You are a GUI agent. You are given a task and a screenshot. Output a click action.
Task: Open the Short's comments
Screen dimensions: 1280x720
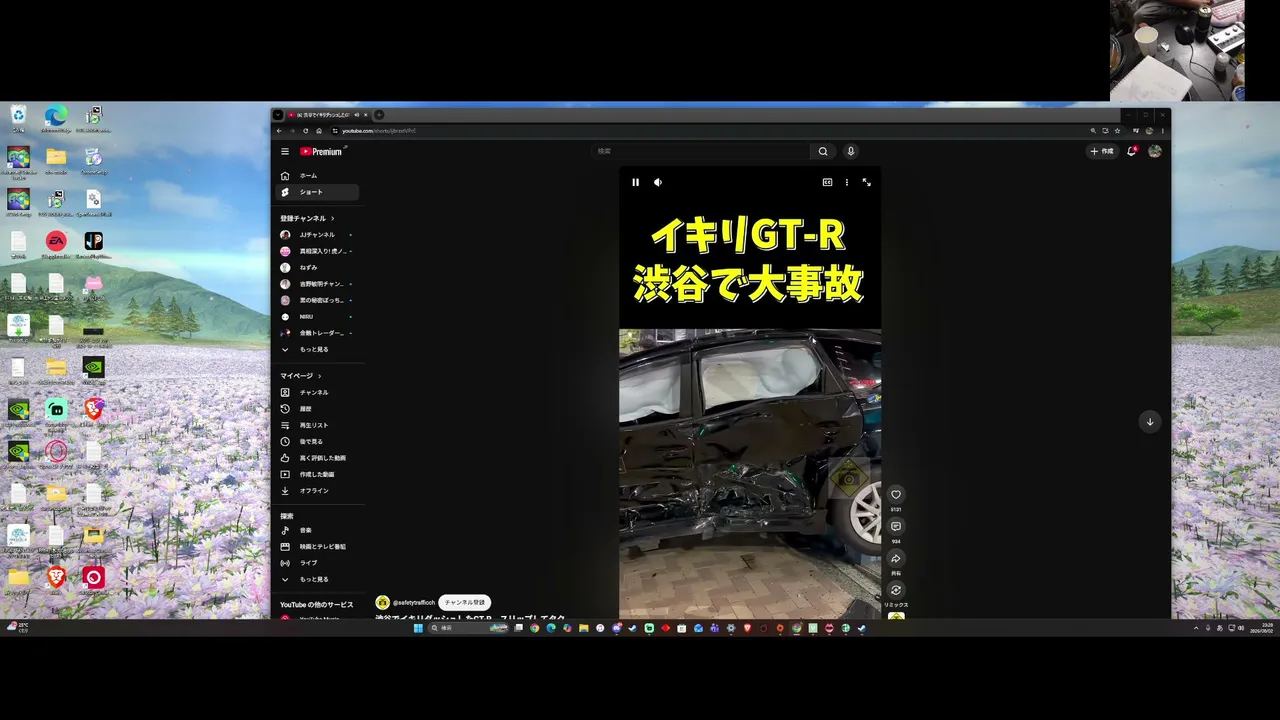pyautogui.click(x=896, y=526)
